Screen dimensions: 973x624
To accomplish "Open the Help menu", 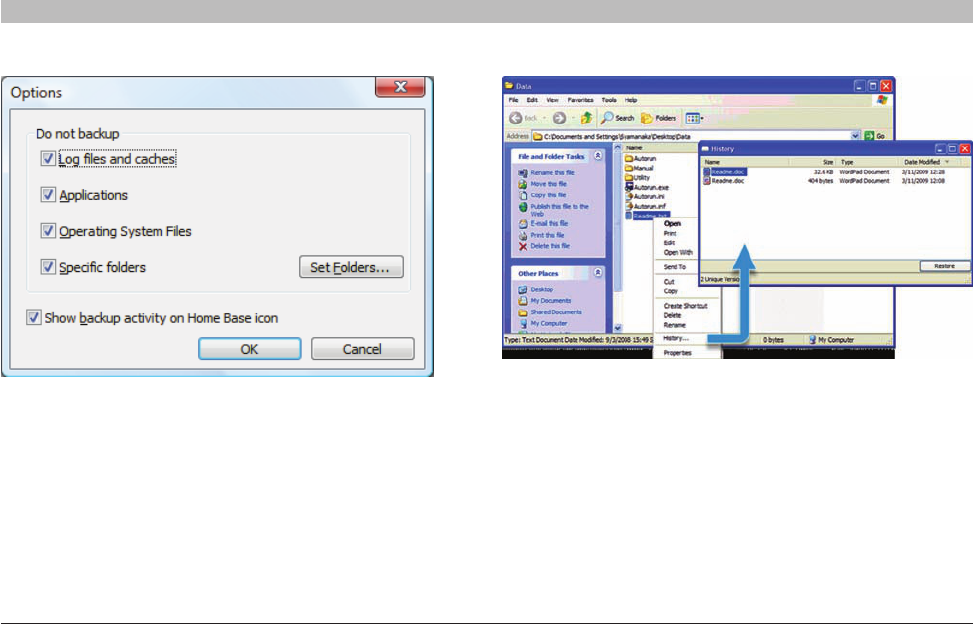I will pyautogui.click(x=631, y=100).
